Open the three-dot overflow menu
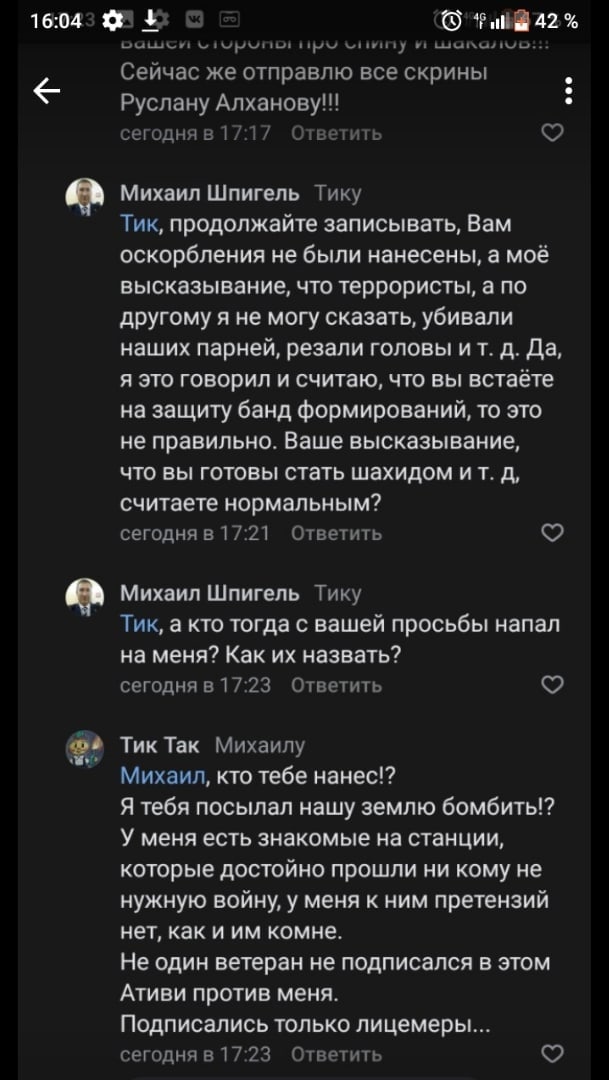This screenshot has height=1080, width=609. pyautogui.click(x=568, y=91)
